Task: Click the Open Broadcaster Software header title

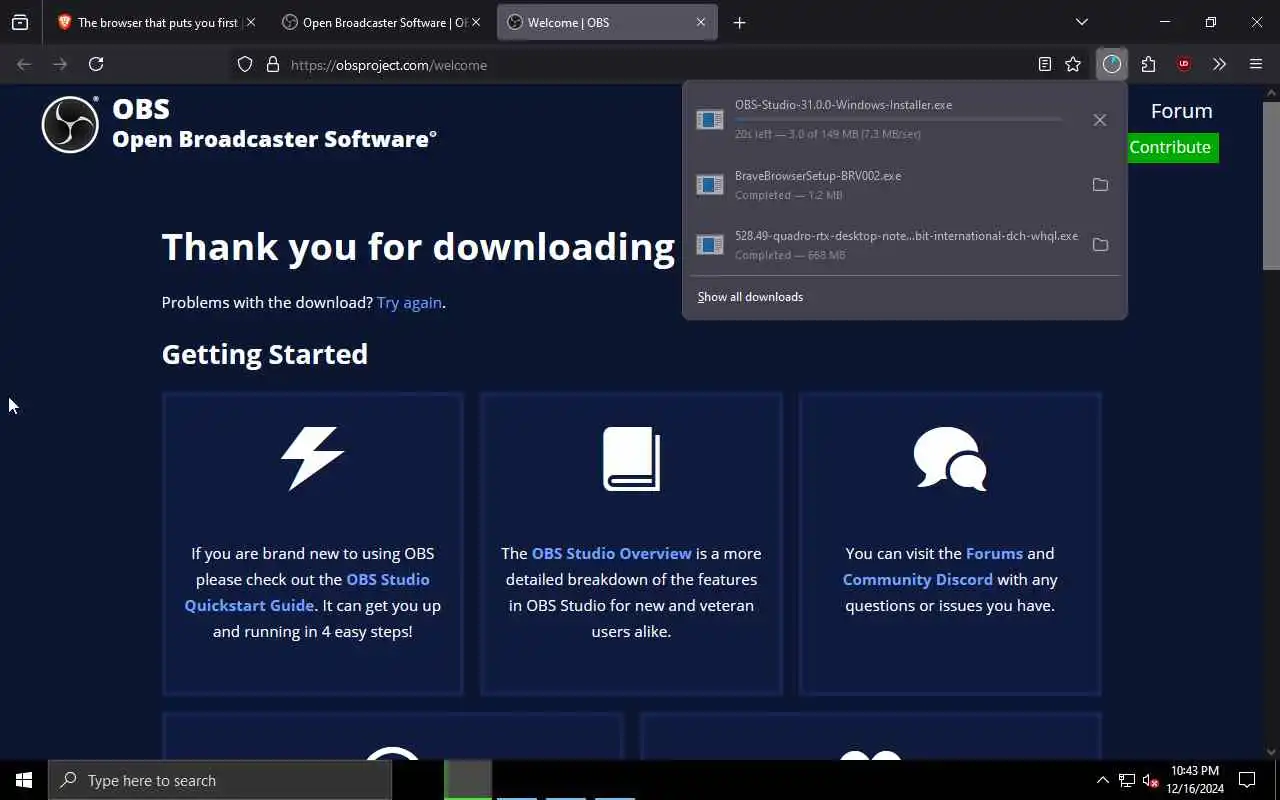Action: [x=274, y=139]
